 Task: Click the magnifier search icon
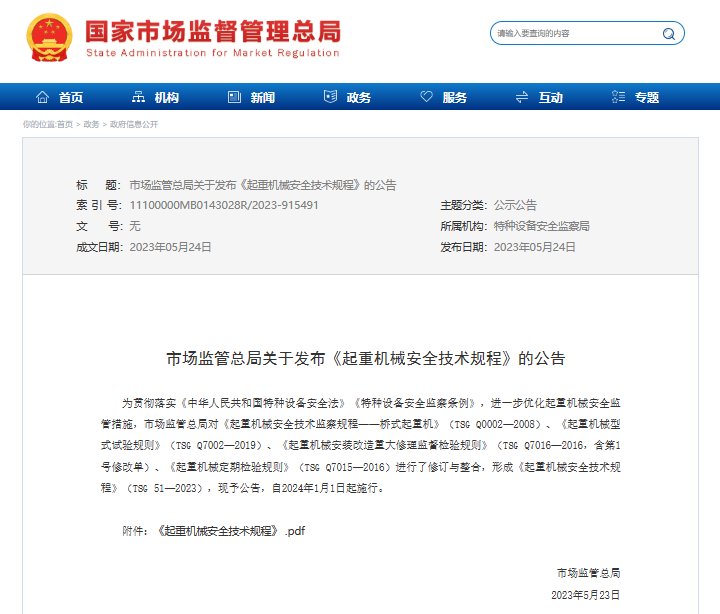[x=669, y=34]
